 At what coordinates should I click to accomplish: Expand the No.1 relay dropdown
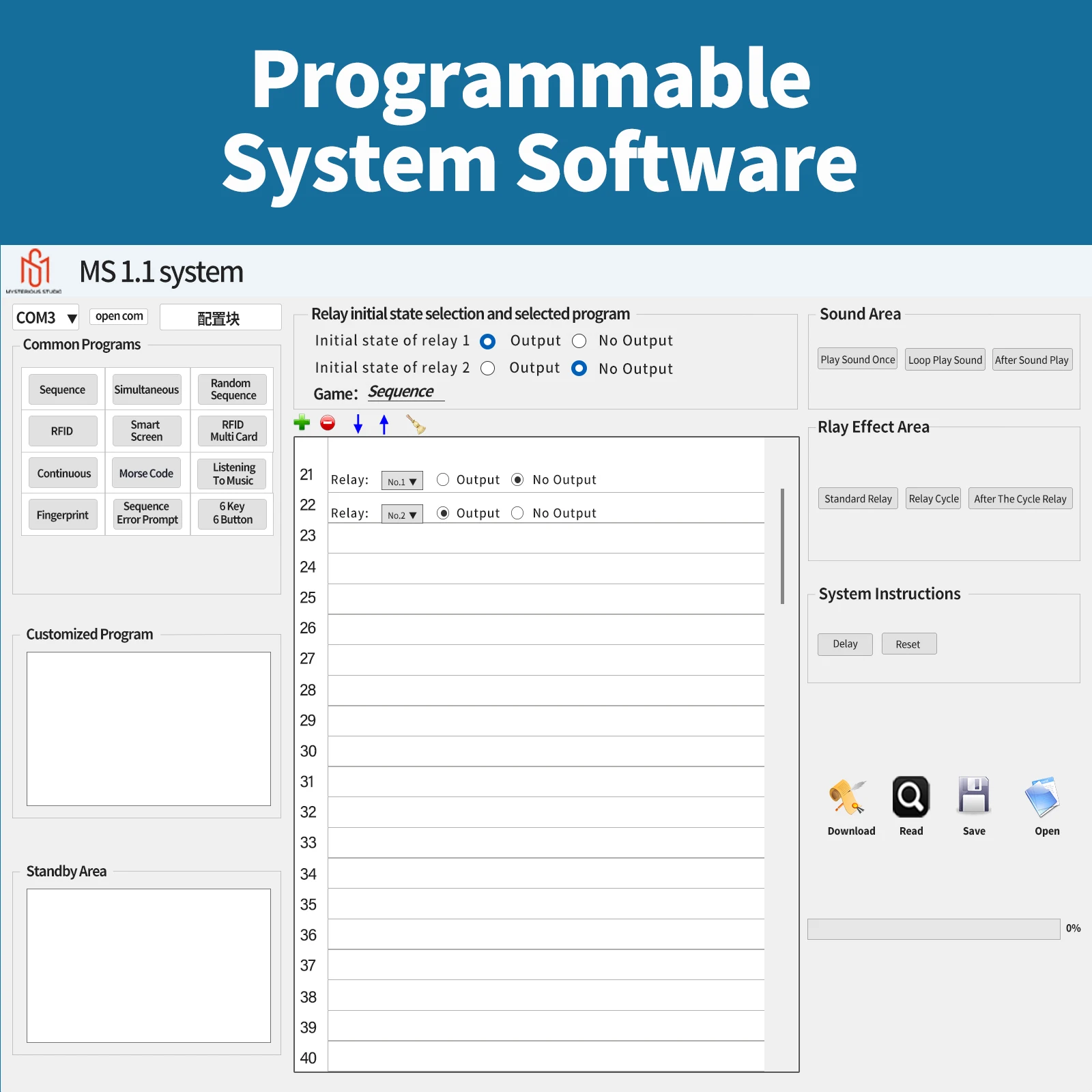402,480
